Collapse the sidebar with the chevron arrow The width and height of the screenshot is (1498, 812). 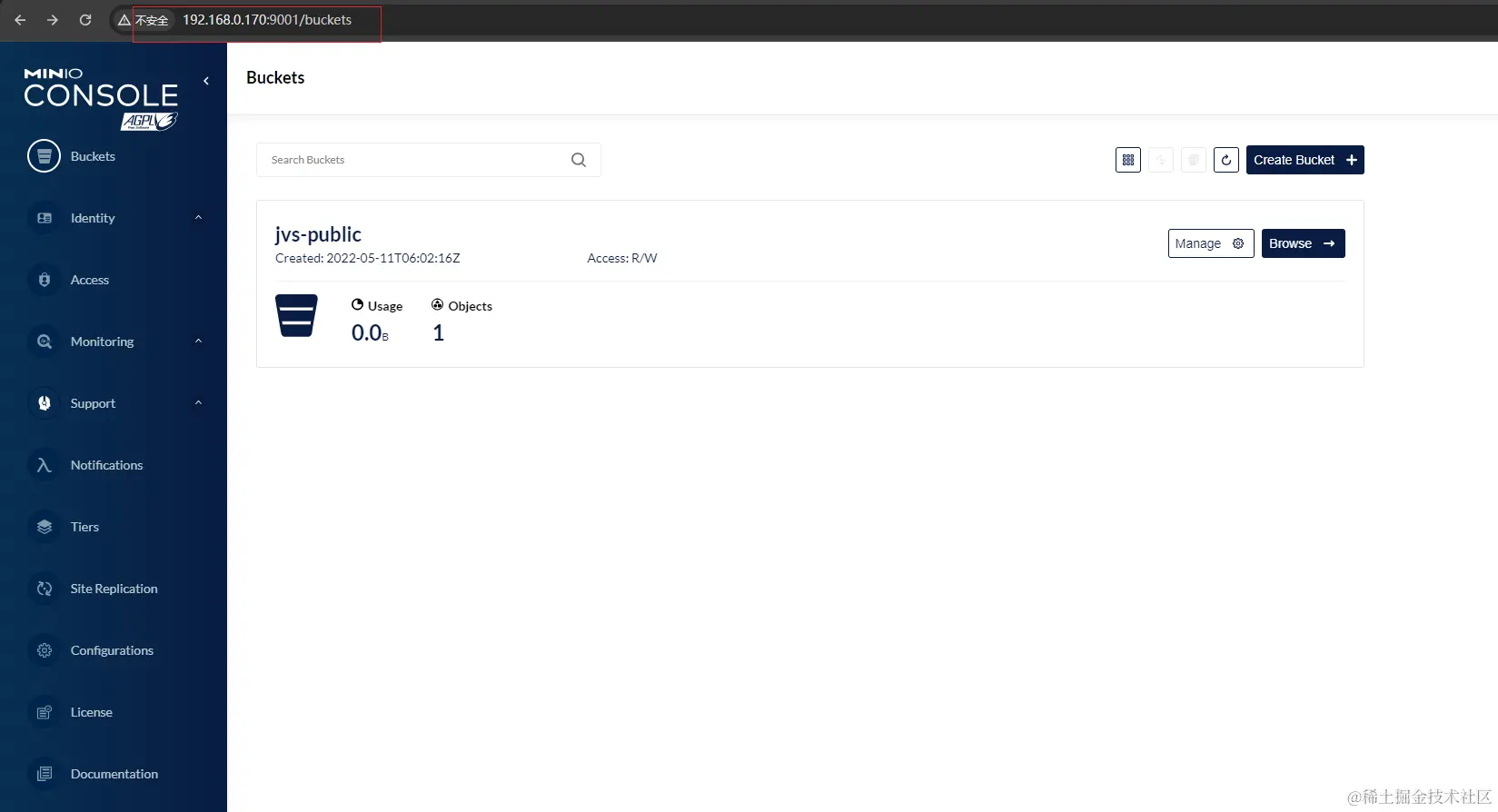pos(206,81)
